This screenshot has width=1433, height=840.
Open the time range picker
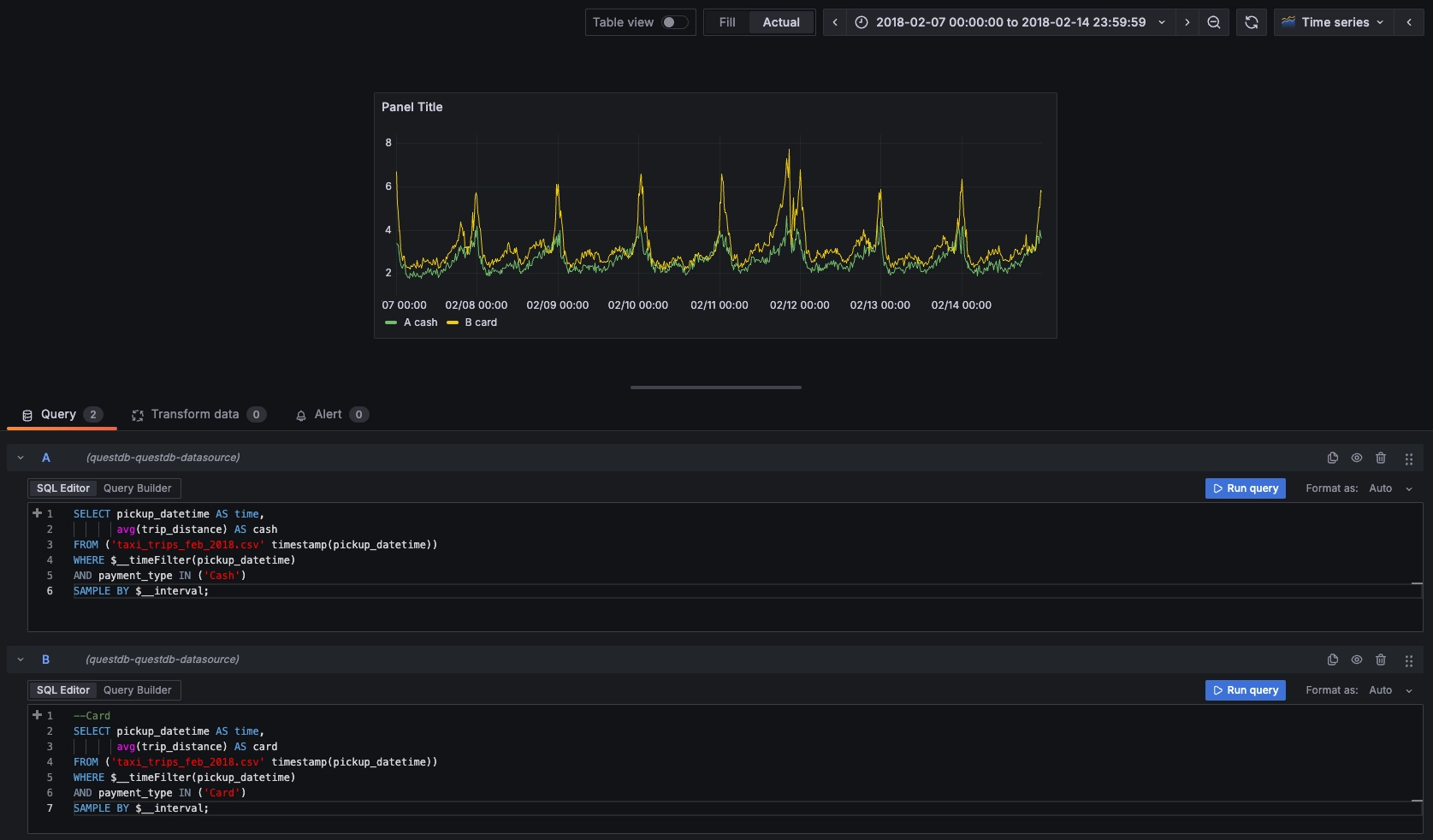(x=1010, y=22)
